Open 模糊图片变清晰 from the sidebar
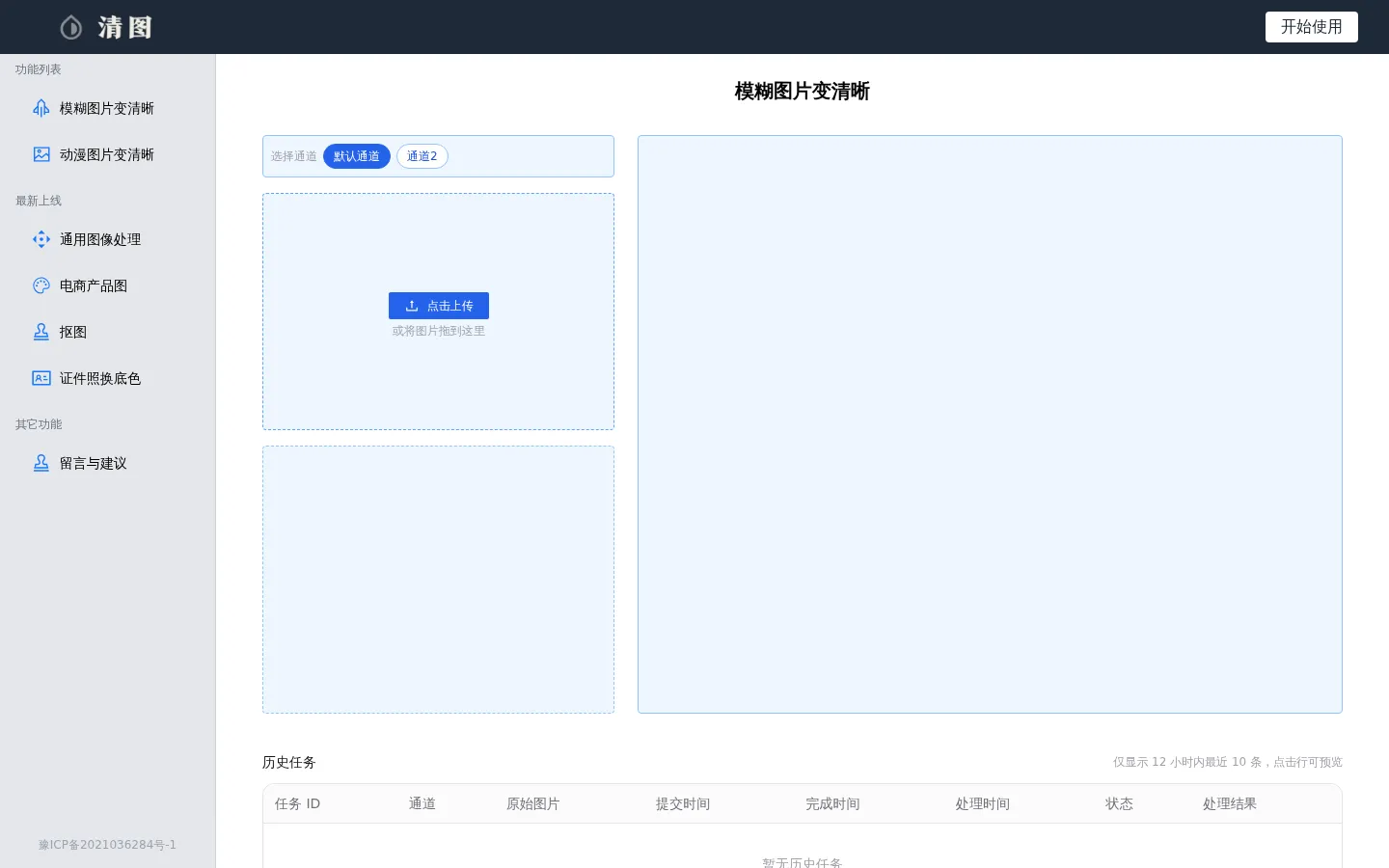1389x868 pixels. [108, 108]
